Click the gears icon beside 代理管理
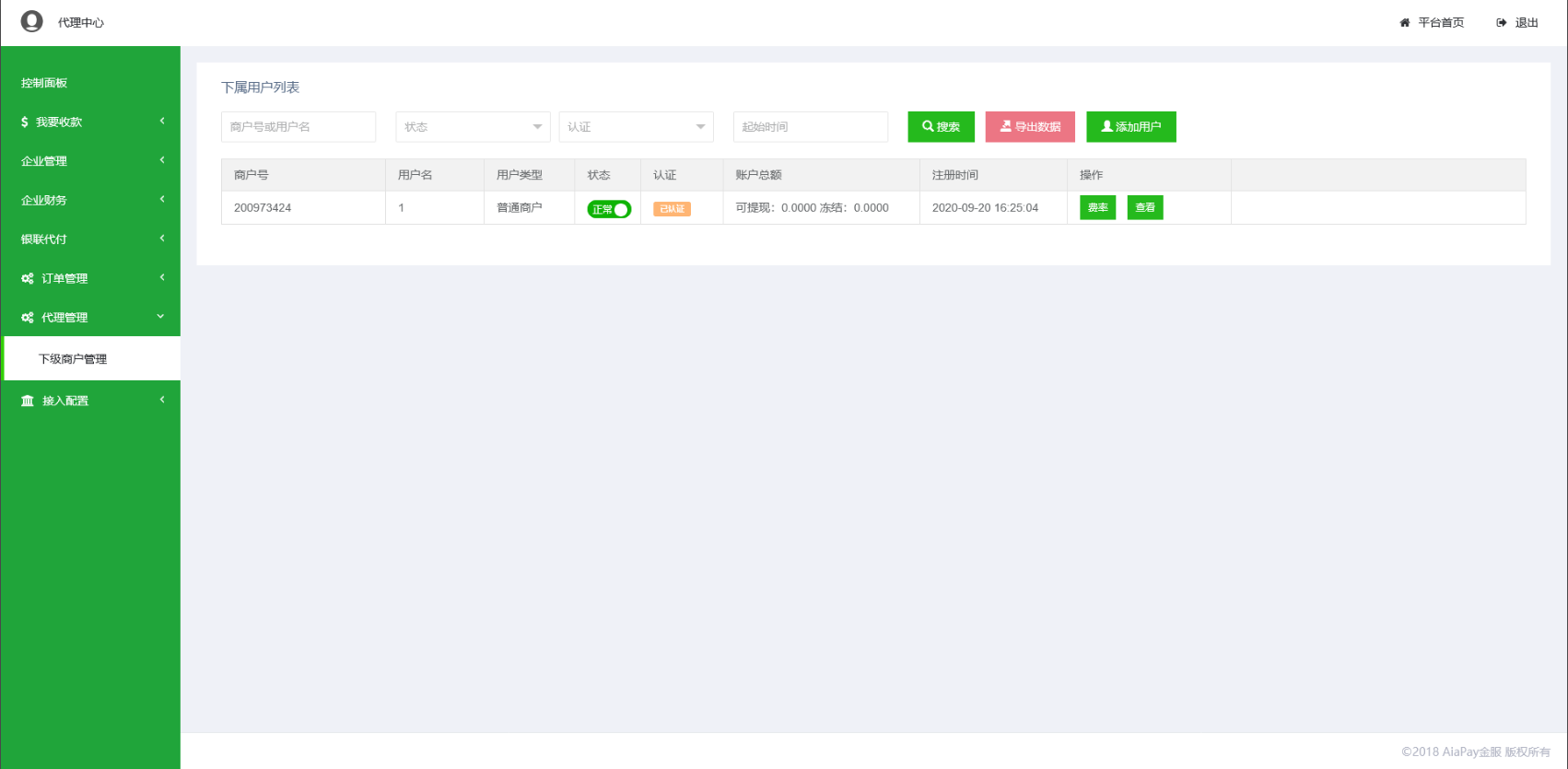Screen dimensions: 1568x769 coord(28,318)
